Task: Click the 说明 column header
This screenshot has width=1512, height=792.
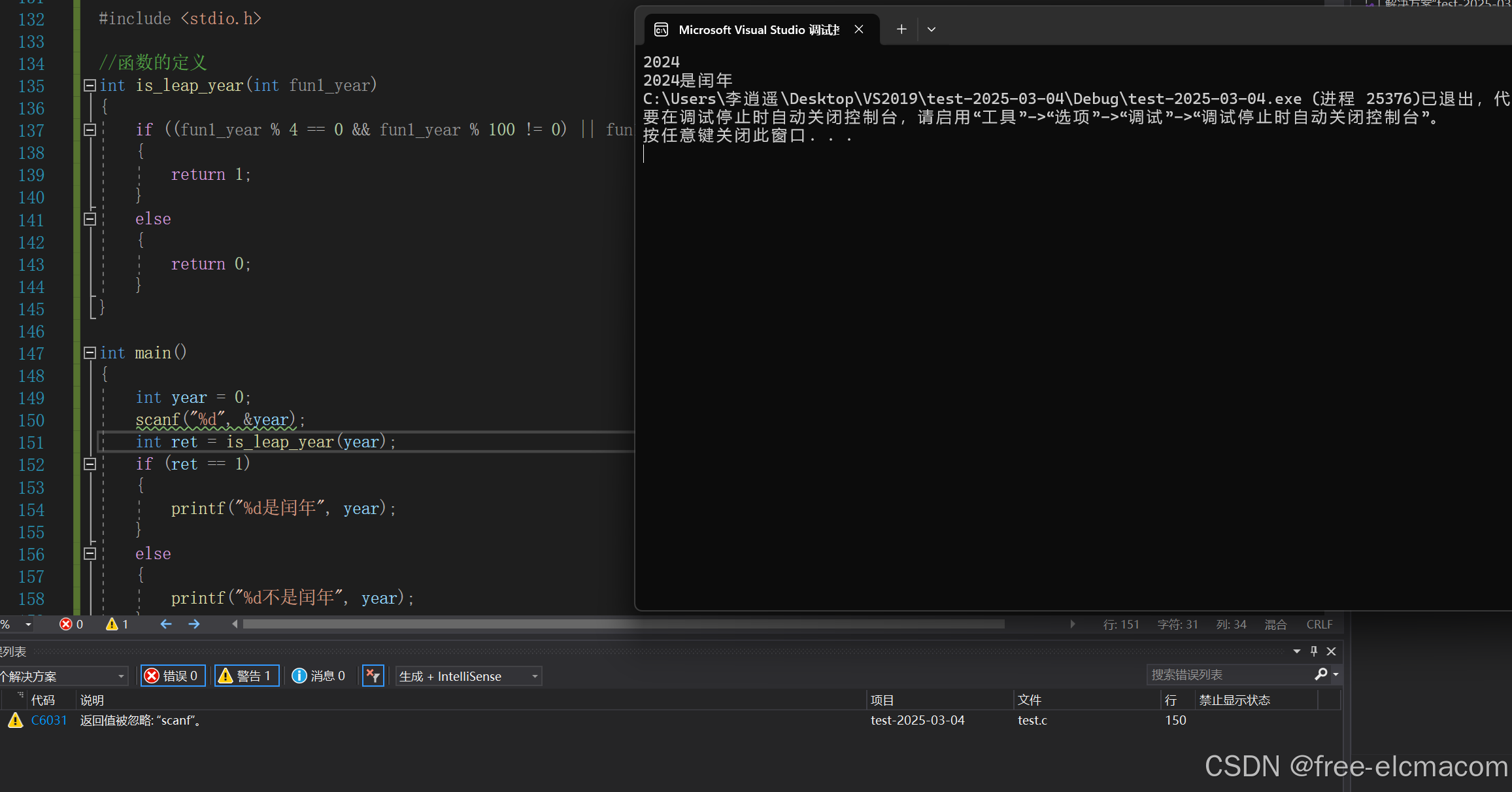Action: pyautogui.click(x=92, y=700)
